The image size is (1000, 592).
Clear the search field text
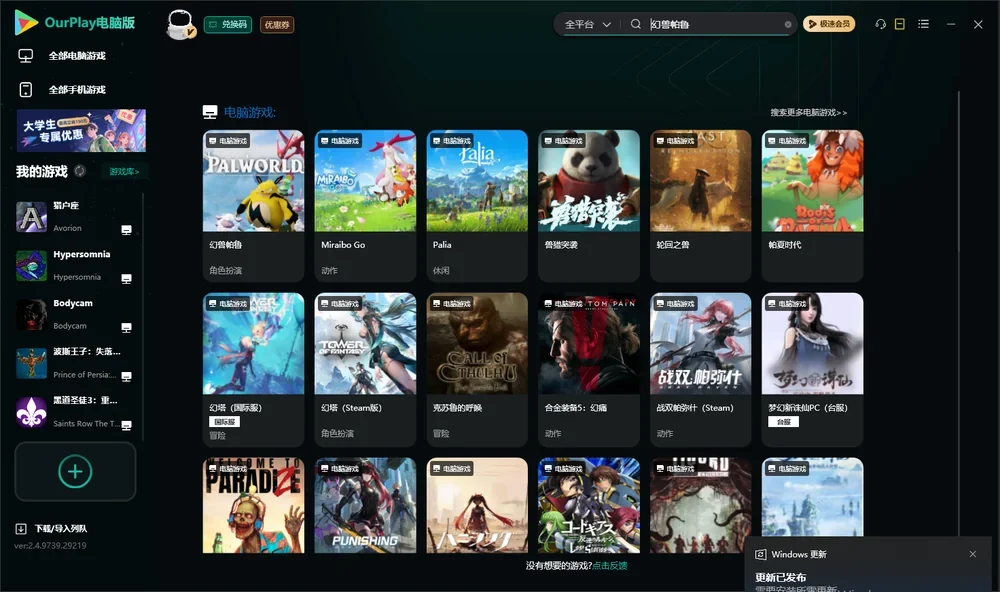(x=788, y=25)
